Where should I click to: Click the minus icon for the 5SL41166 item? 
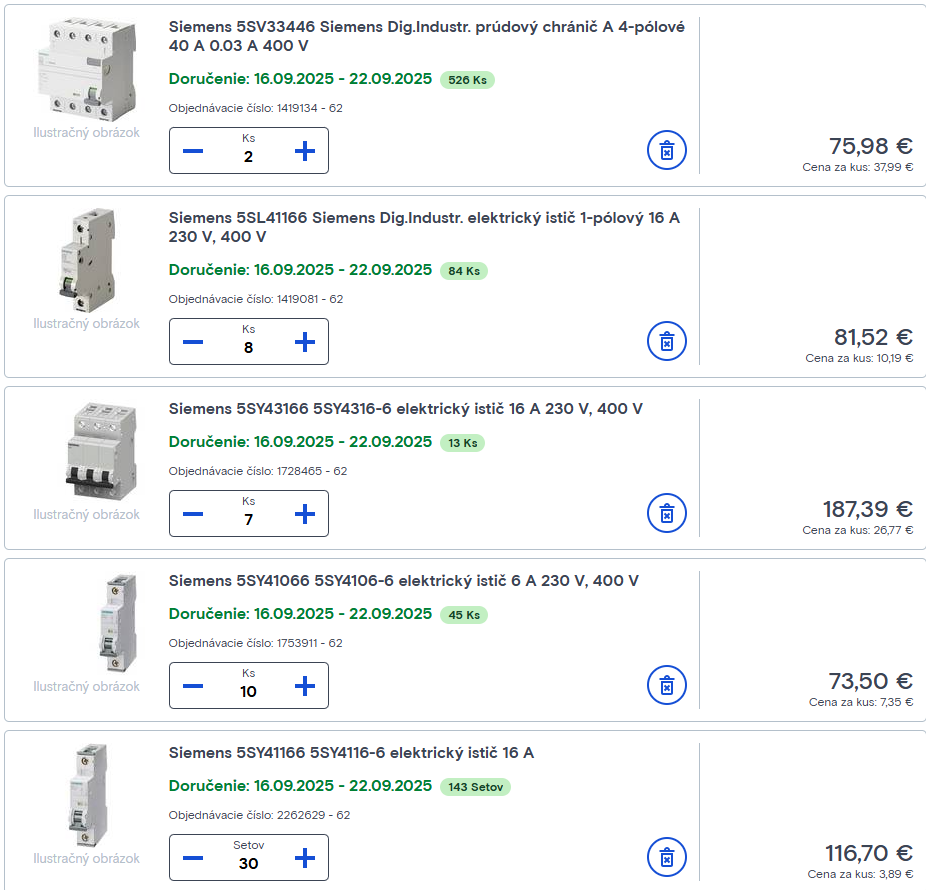(x=193, y=341)
